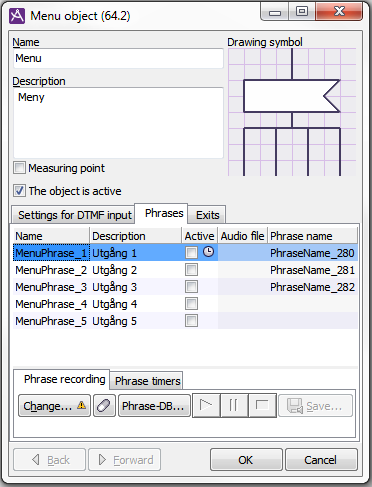Click the play phrase button
This screenshot has width=372, height=487.
[206, 405]
